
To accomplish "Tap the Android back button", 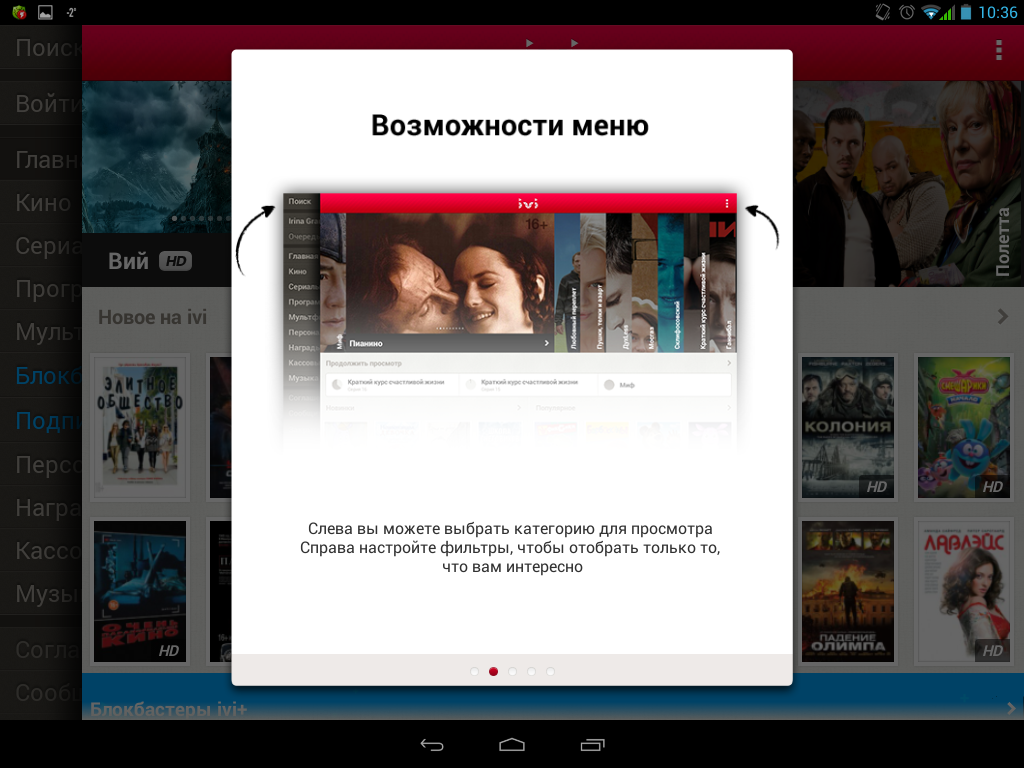I will coord(432,744).
